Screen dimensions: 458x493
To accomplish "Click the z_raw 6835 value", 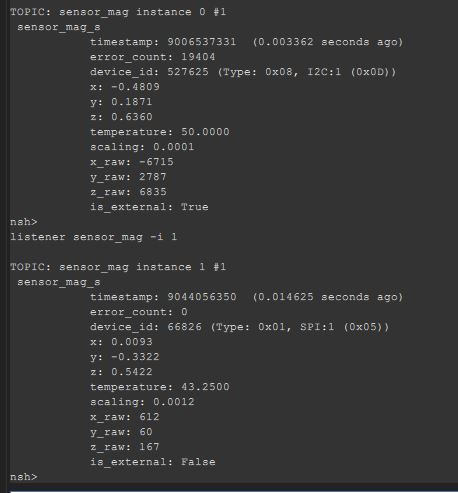I will pyautogui.click(x=153, y=192).
